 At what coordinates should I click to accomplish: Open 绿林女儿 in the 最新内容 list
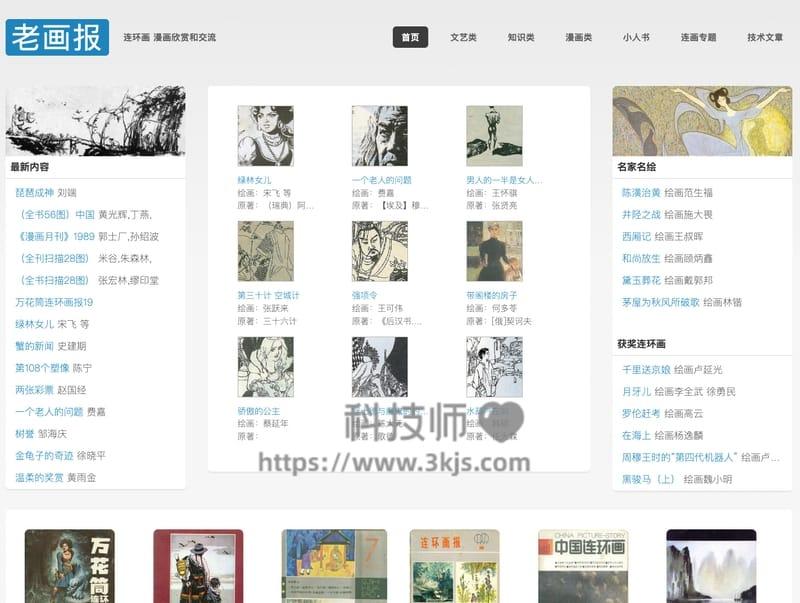pyautogui.click(x=34, y=324)
